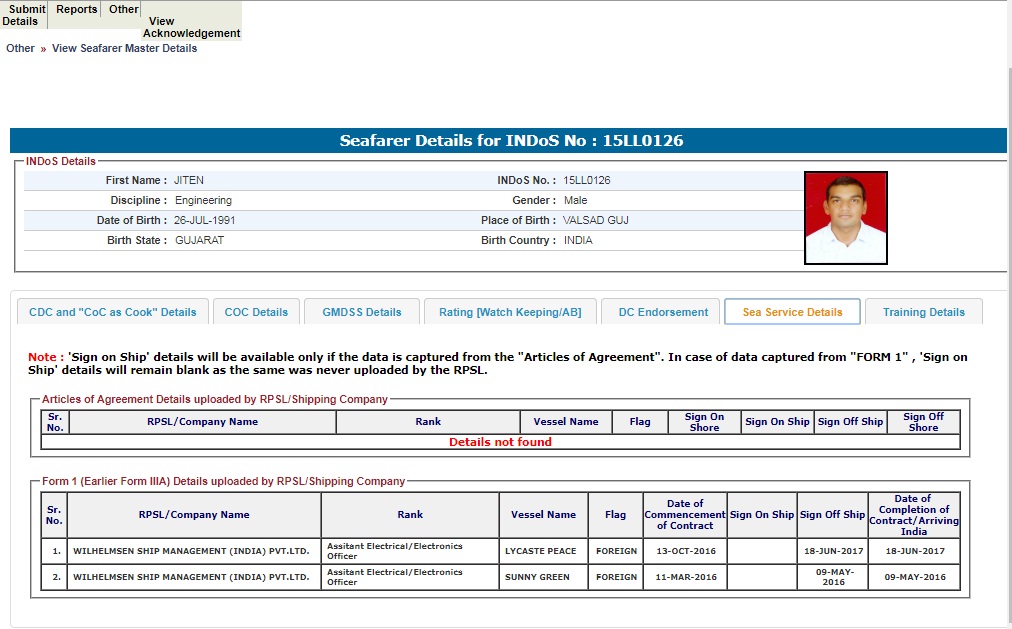Screen dimensions: 1012x629
Task: Click the Form 1 Vessel Name column header
Action: [x=543, y=515]
